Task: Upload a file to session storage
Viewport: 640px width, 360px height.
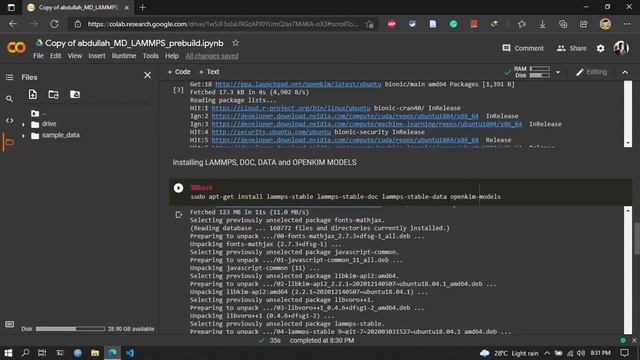Action: [33, 95]
